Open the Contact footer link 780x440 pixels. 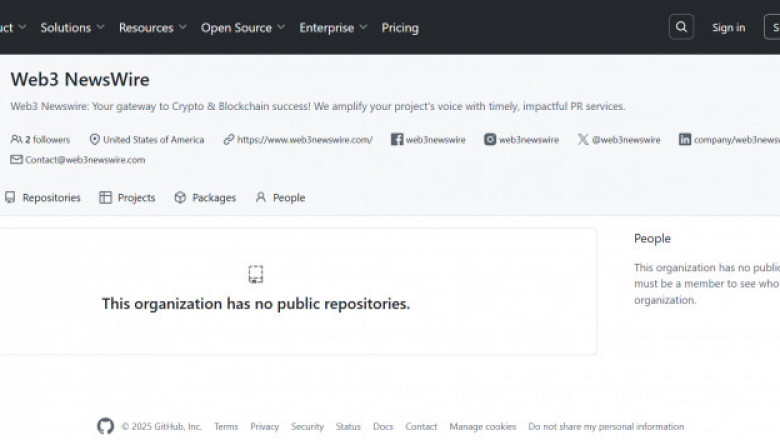pyautogui.click(x=421, y=426)
